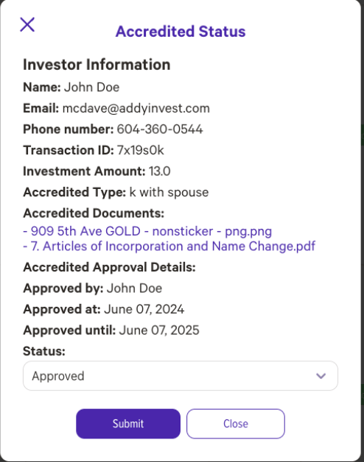
Task: Expand the status list via chevron arrow
Action: (321, 376)
